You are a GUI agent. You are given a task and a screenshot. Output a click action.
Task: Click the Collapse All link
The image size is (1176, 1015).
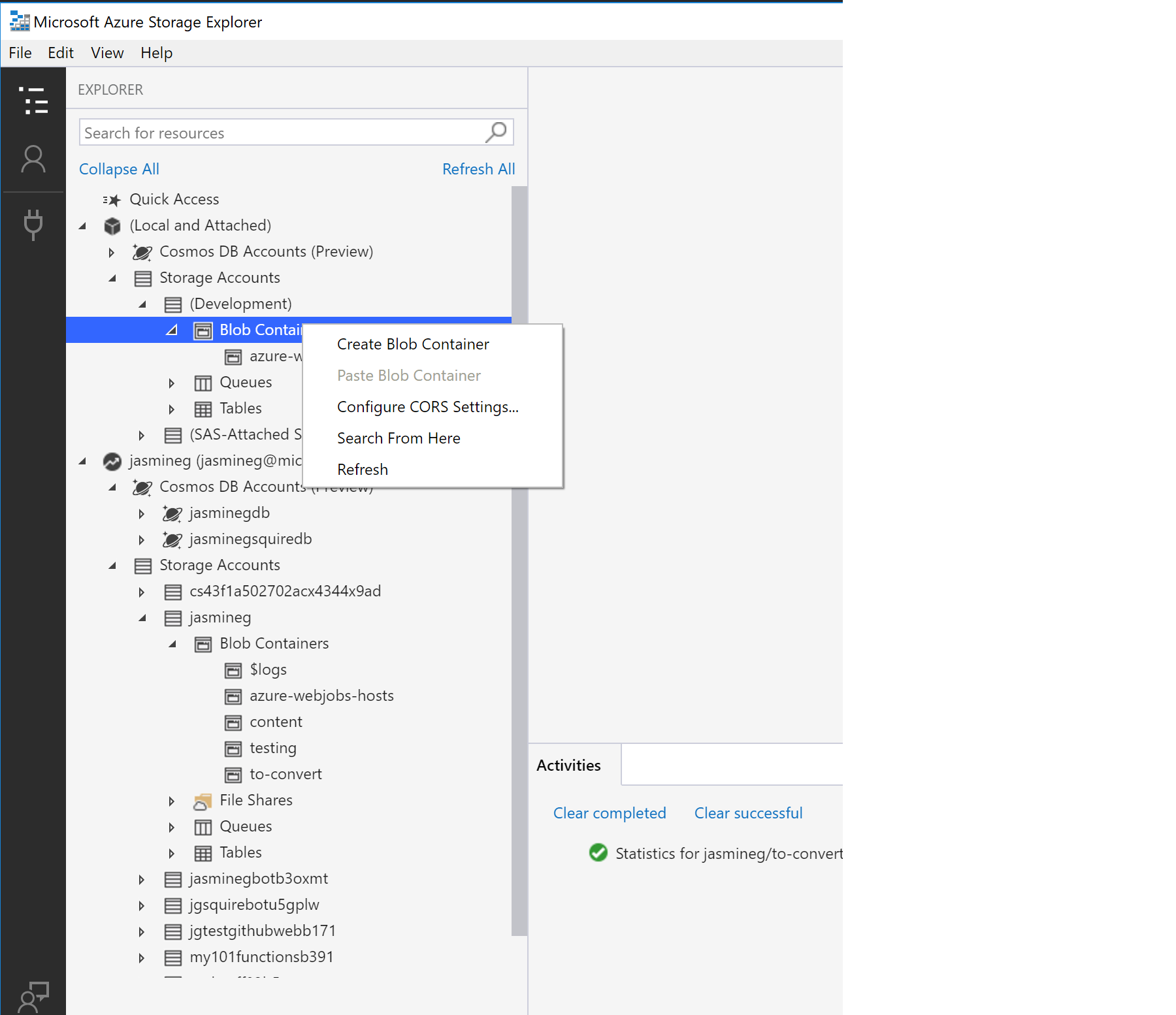point(119,169)
